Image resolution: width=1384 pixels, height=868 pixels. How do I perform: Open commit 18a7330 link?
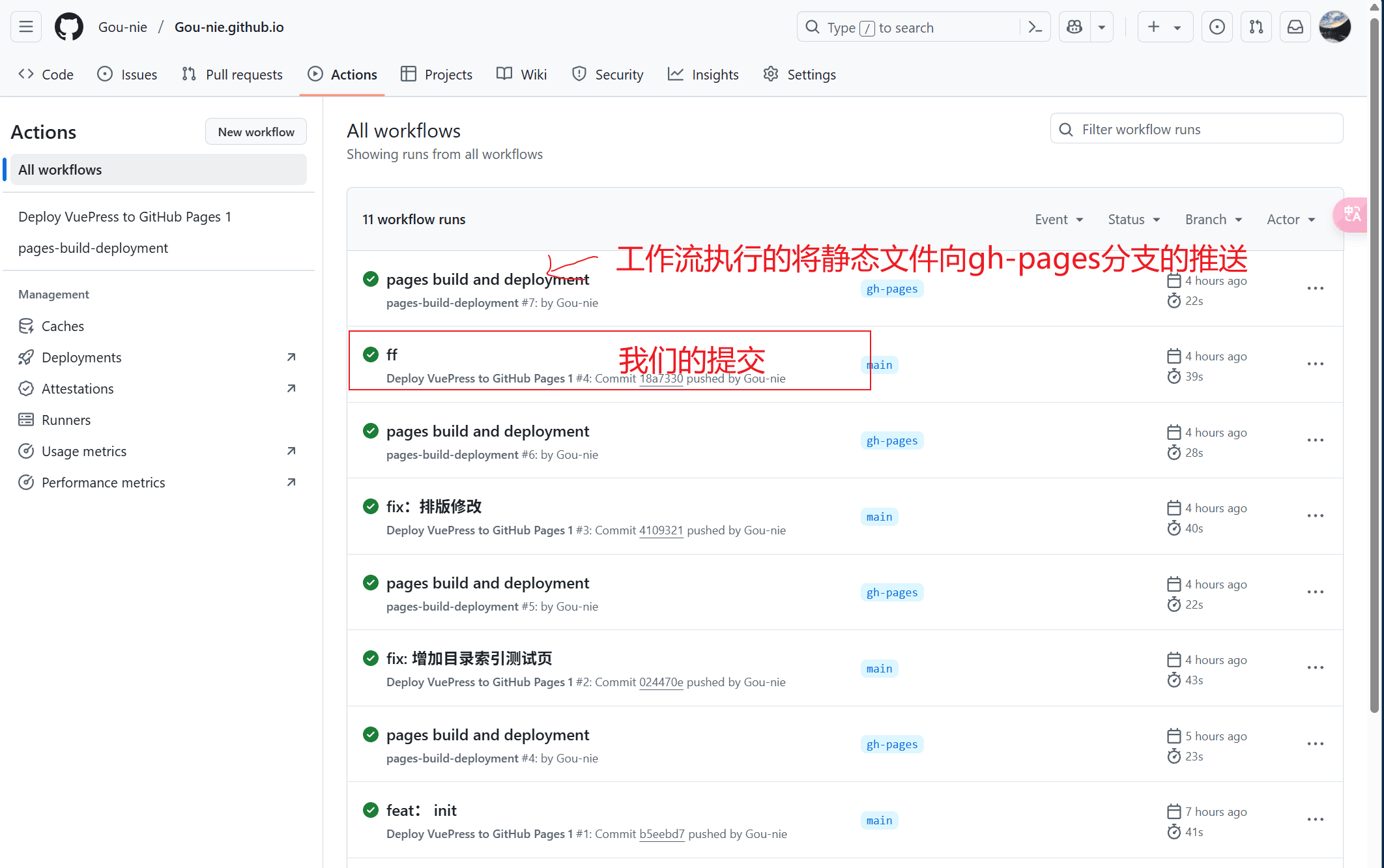(x=661, y=379)
